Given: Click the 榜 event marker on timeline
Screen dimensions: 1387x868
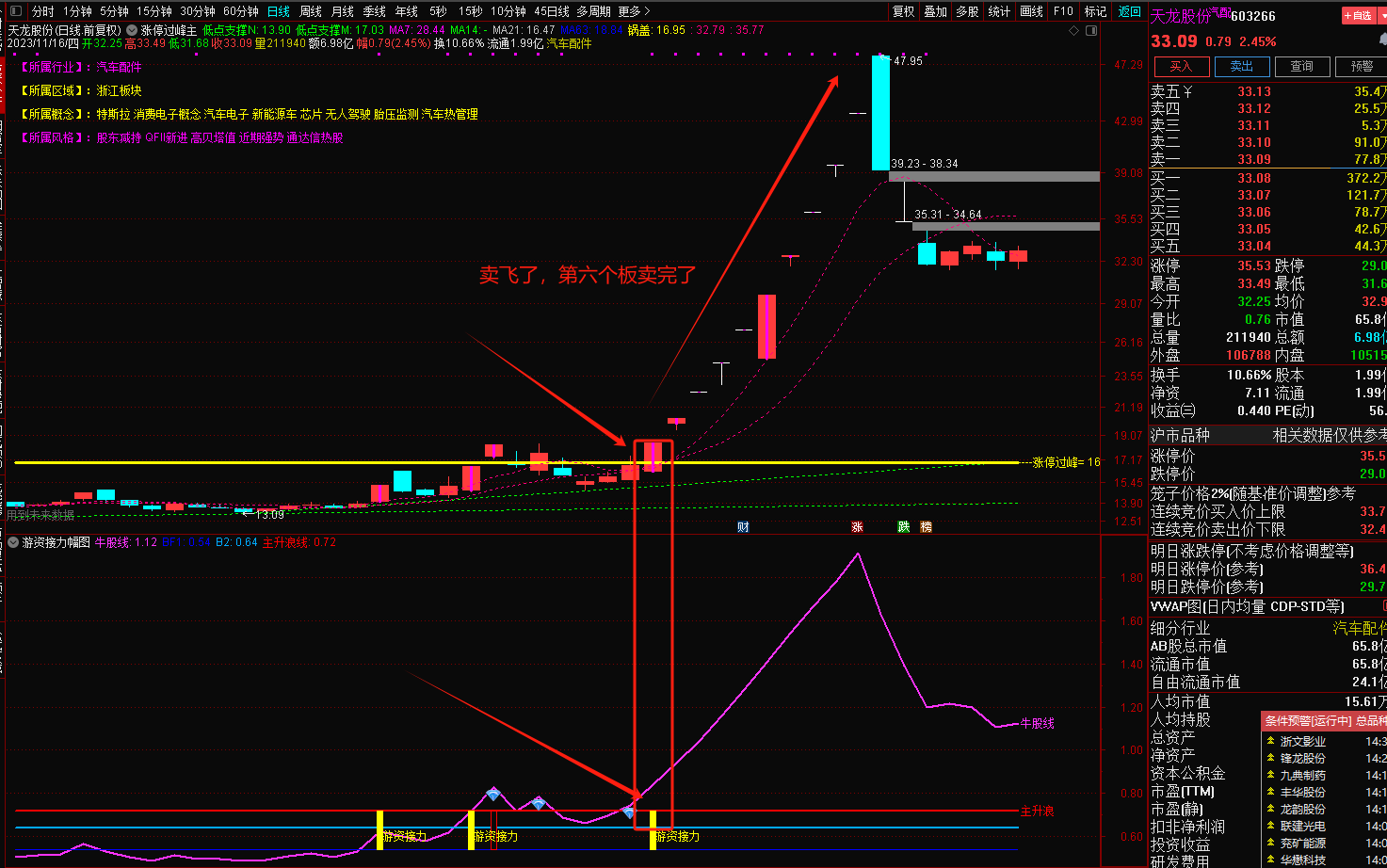Looking at the screenshot, I should tap(926, 527).
